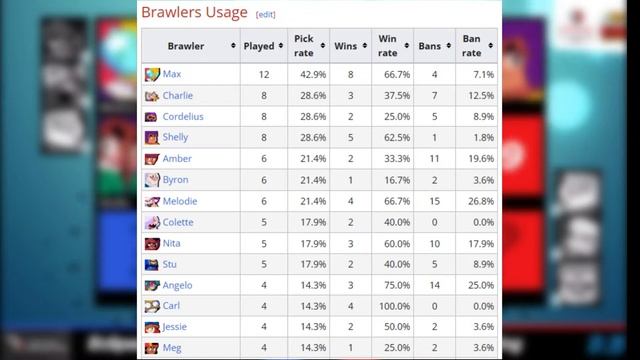640x360 pixels.
Task: Open the edit link beside Brawlers Usage
Action: tap(266, 15)
